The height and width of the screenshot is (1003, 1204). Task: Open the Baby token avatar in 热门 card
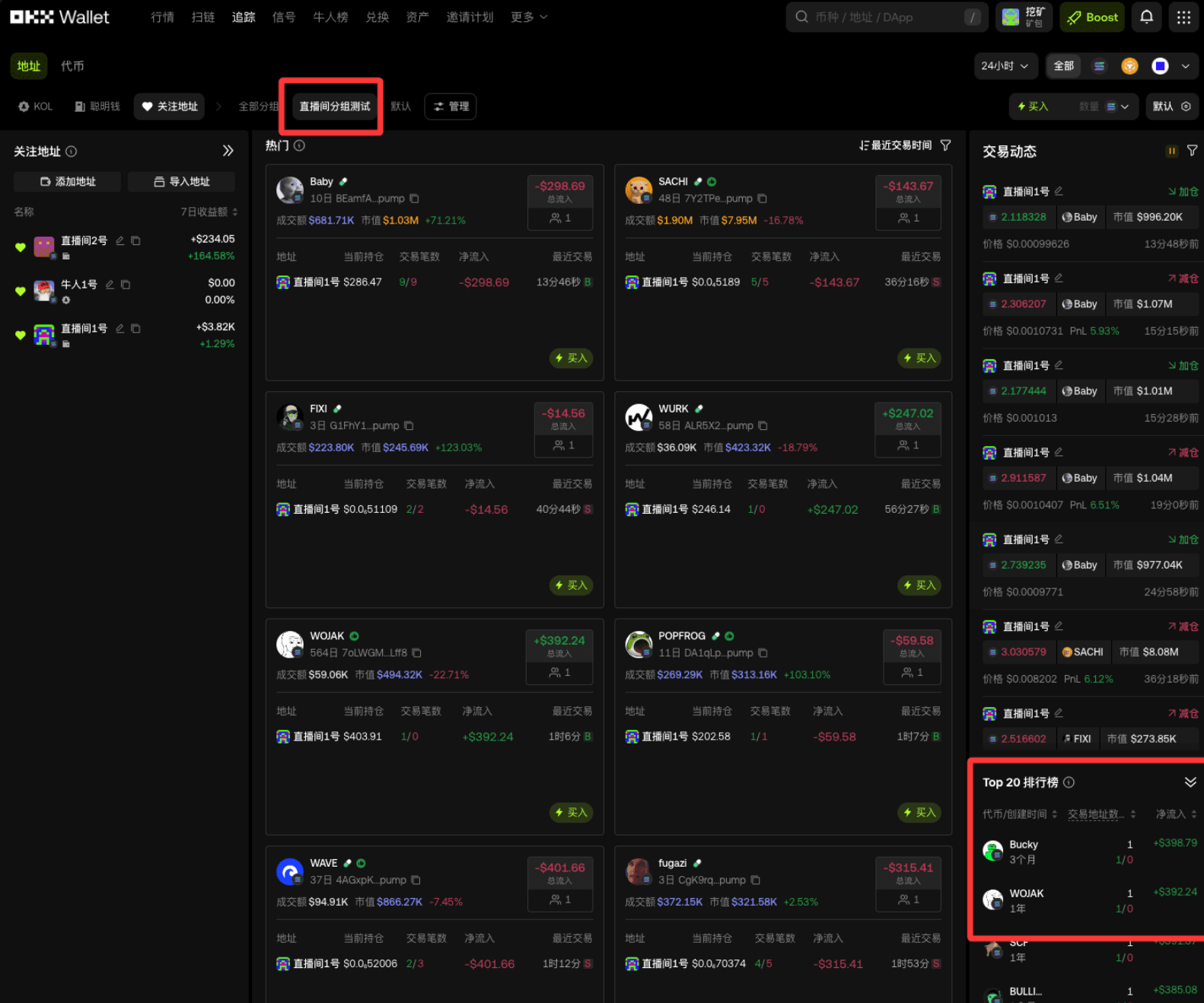tap(290, 190)
